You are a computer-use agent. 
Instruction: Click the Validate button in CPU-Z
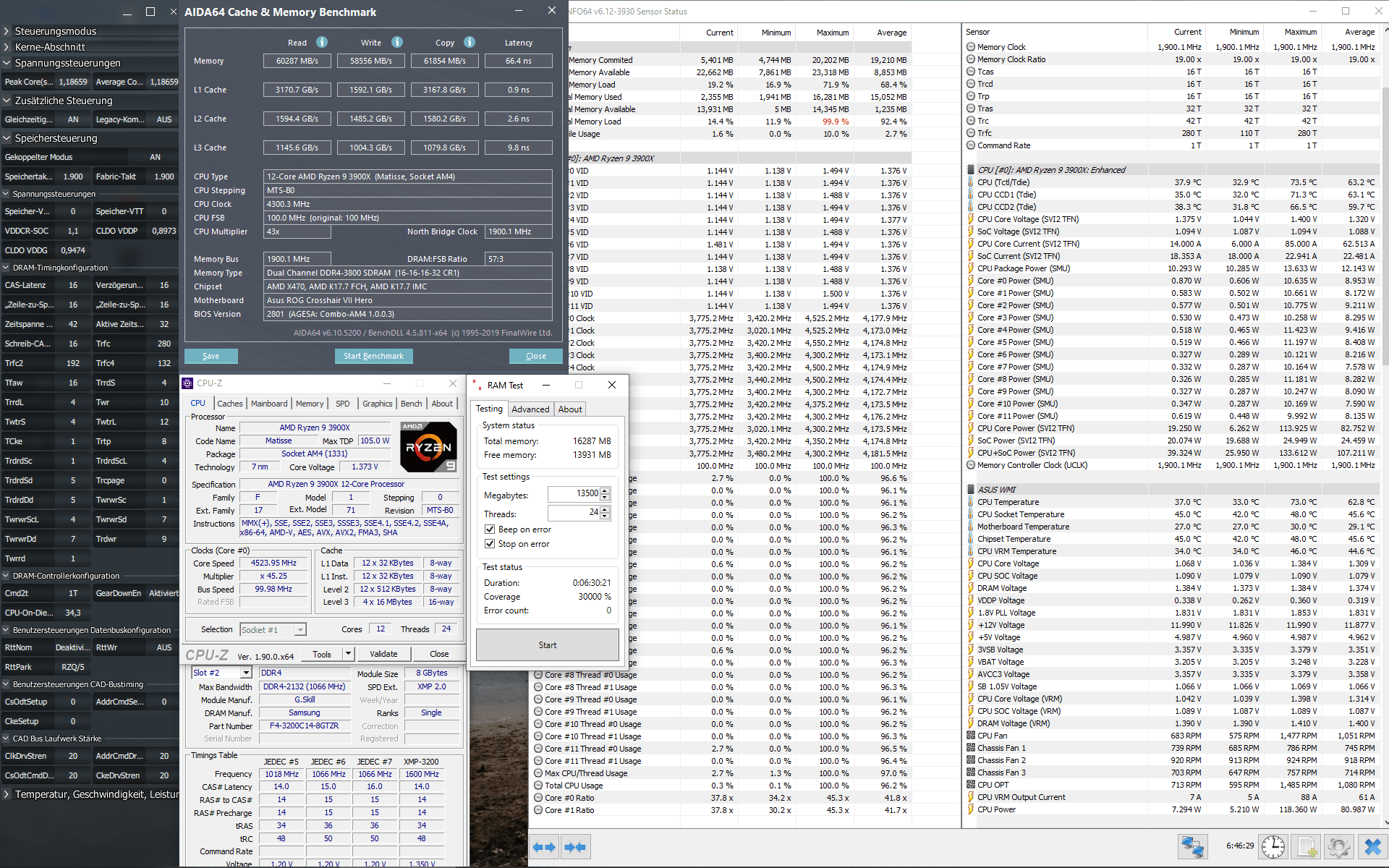383,654
